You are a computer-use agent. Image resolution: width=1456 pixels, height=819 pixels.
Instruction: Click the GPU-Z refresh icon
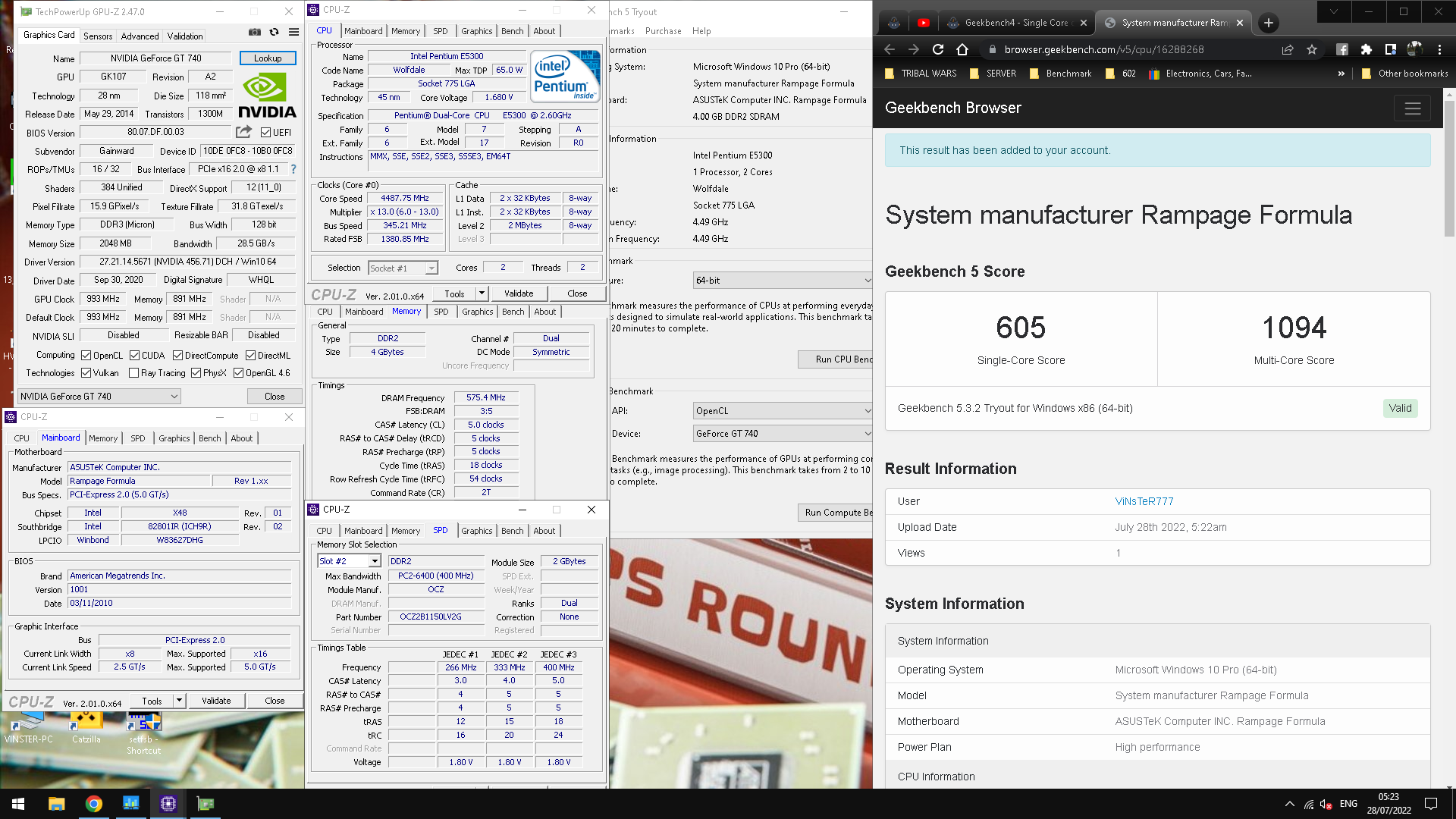274,32
